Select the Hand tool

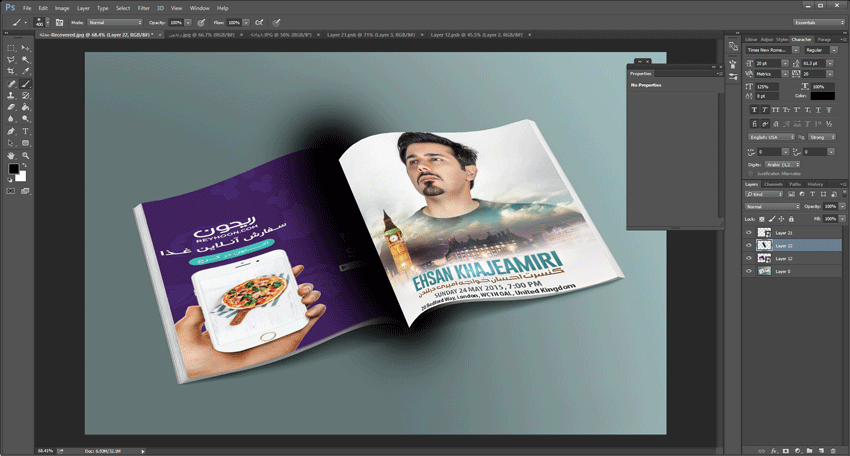(11, 155)
